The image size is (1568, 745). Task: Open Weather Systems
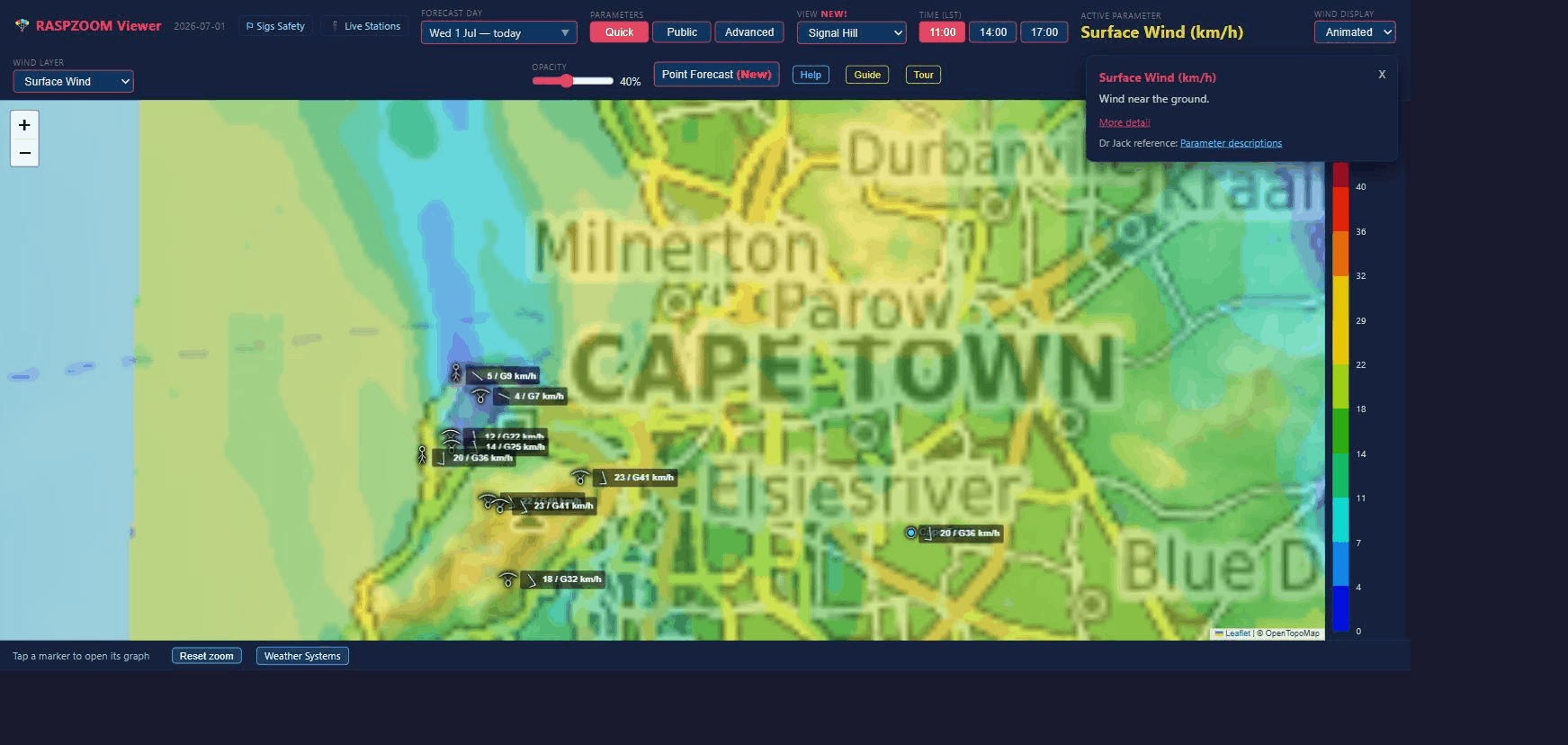(x=302, y=656)
